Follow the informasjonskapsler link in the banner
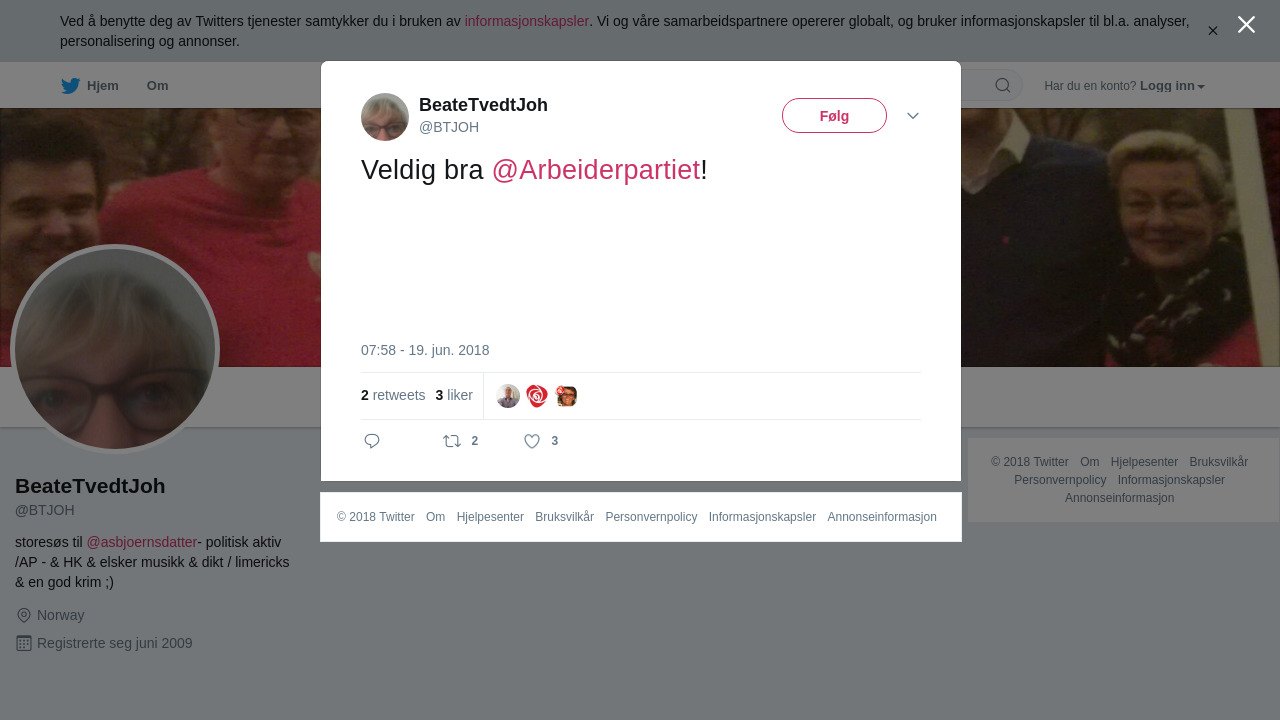The height and width of the screenshot is (720, 1280). tap(526, 21)
